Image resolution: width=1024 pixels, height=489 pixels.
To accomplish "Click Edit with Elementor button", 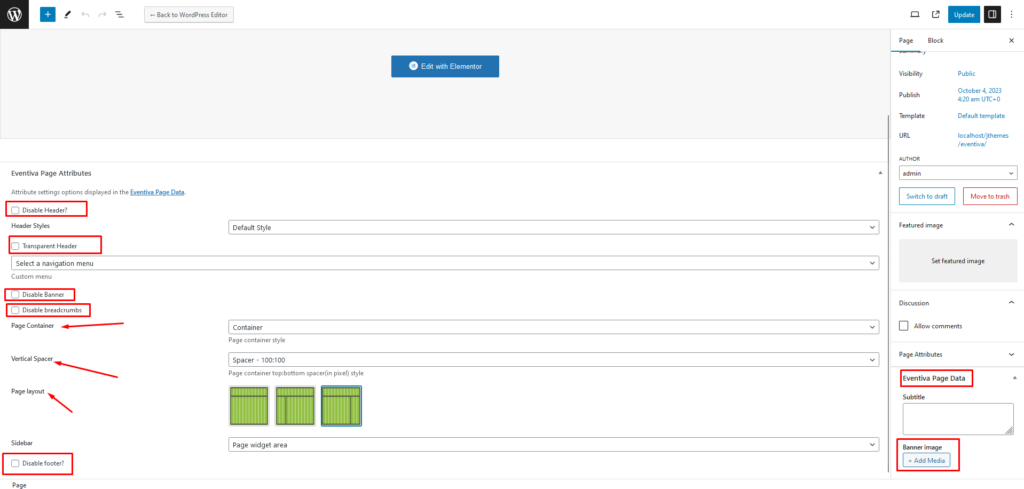I will tap(445, 66).
